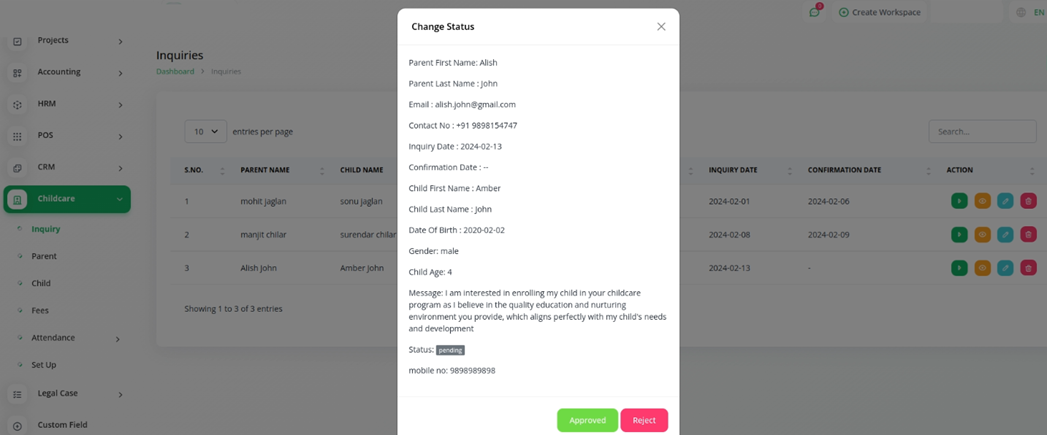The image size is (1047, 435).
Task: Click the POS sidebar icon
Action: pyautogui.click(x=17, y=136)
